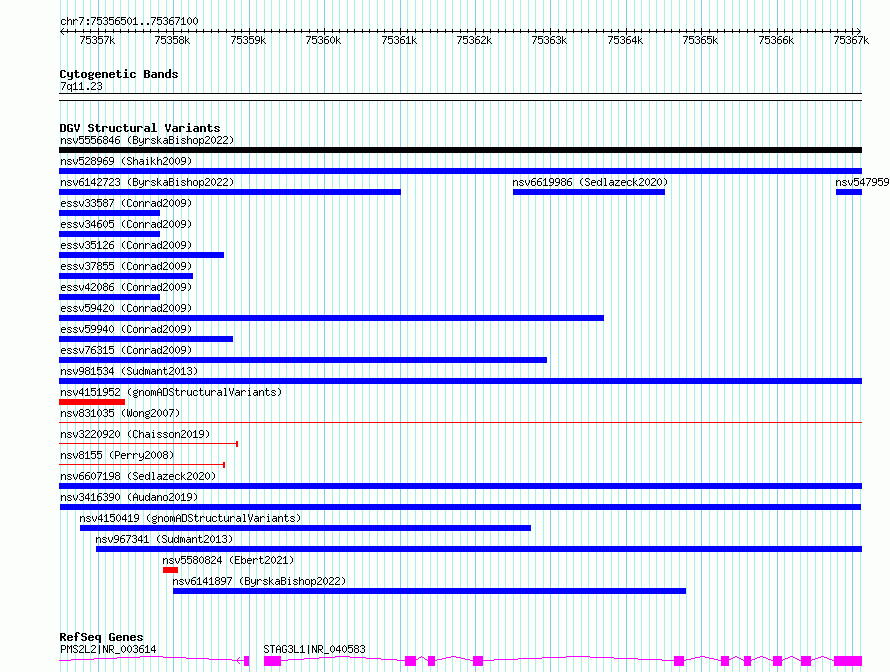Open the nsv6619986 (Sedlazeck2020) variant label
The image size is (890, 672).
[590, 182]
